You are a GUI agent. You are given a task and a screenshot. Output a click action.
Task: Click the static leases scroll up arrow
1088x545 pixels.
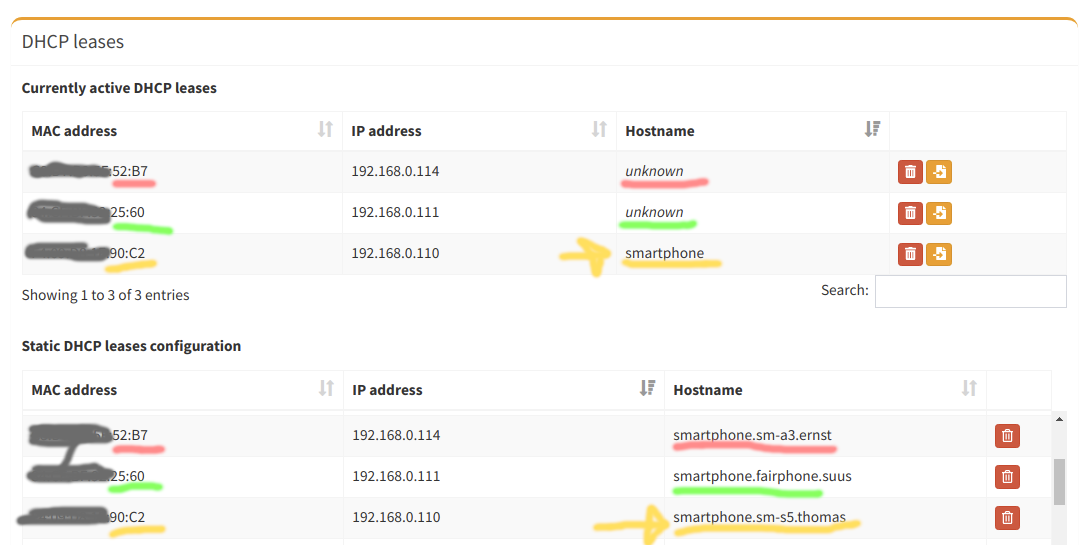click(1059, 419)
